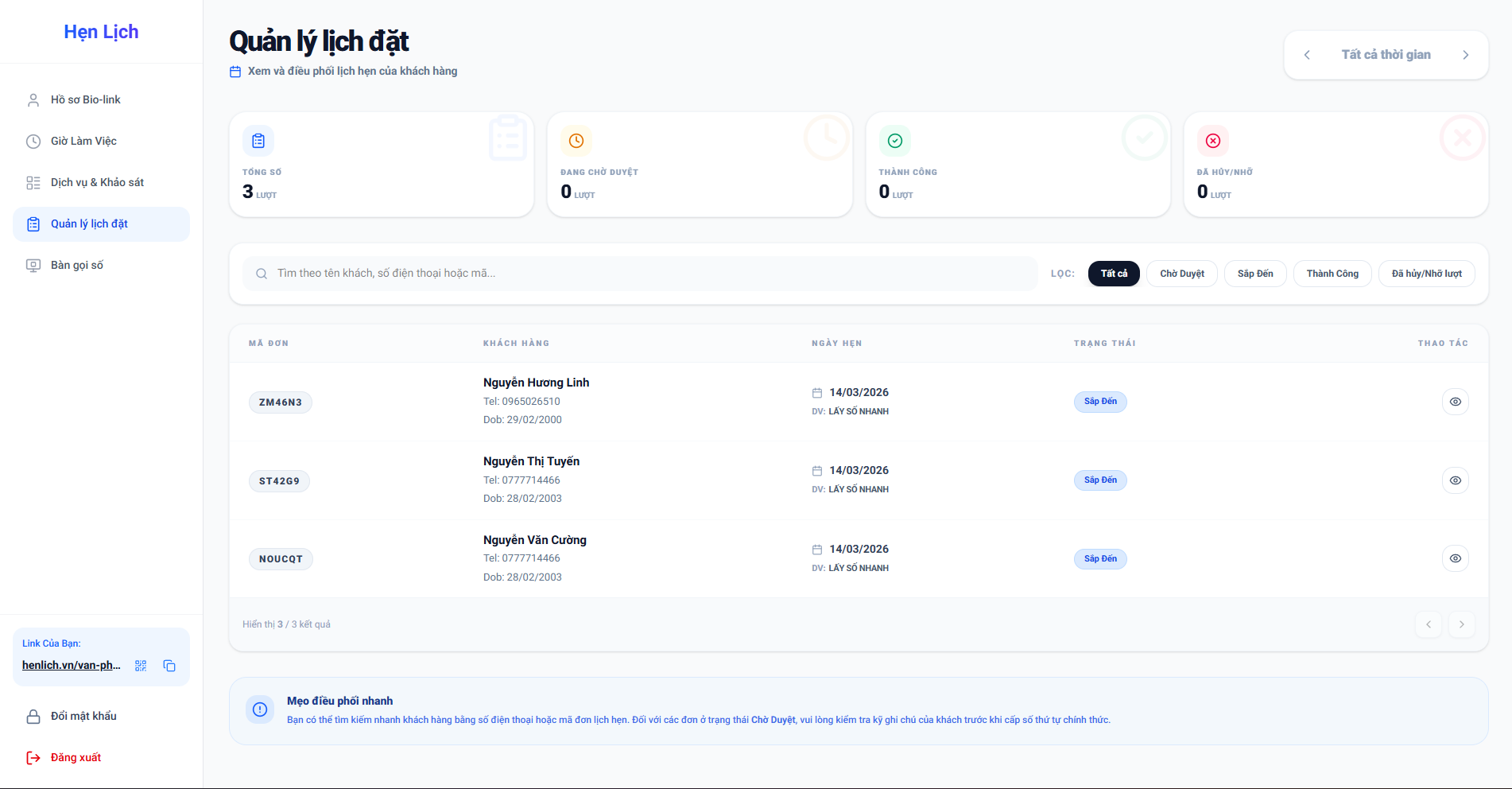
Task: Click the QR code icon beside your link
Action: (x=141, y=666)
